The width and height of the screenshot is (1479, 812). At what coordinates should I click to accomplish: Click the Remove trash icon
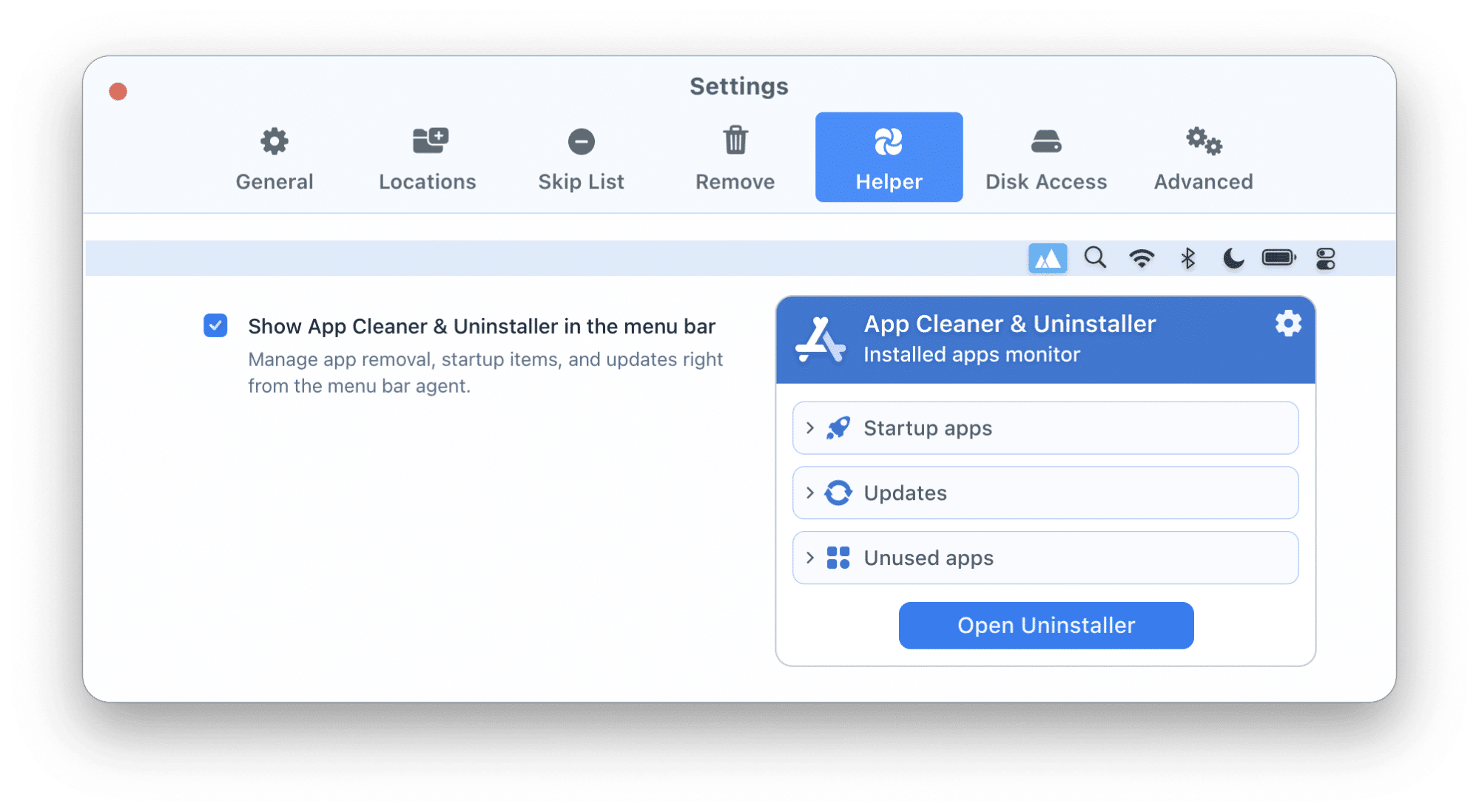tap(734, 141)
